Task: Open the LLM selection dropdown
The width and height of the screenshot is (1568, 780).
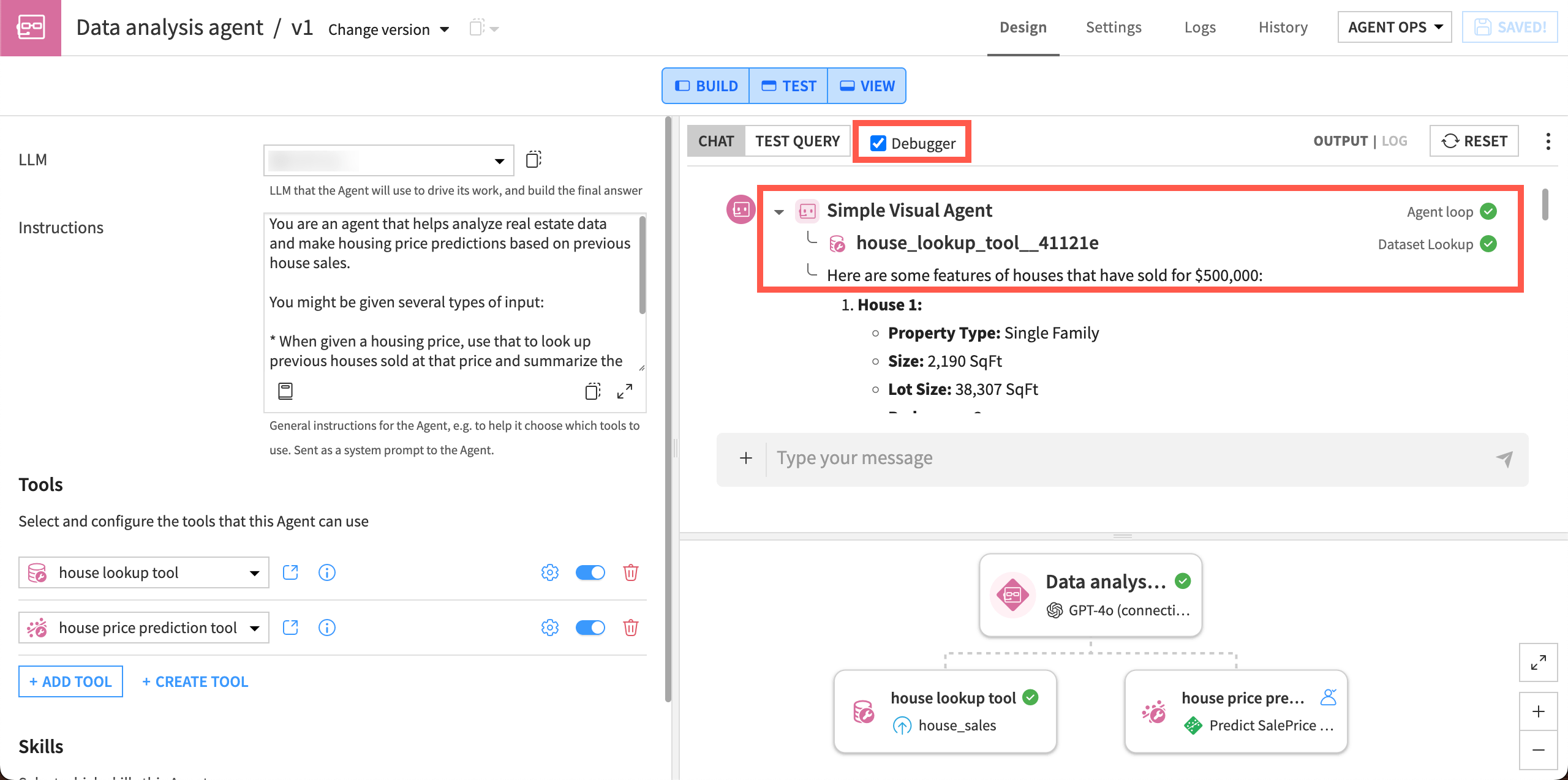Action: coord(388,160)
